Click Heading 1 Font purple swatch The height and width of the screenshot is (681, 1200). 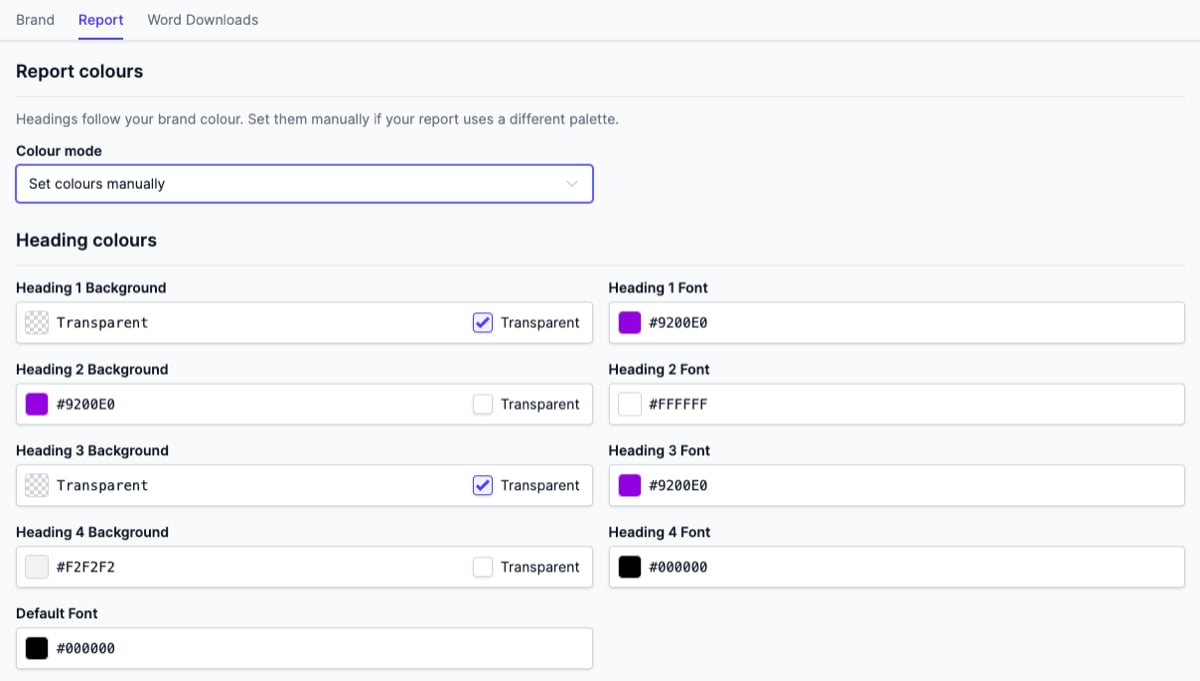point(630,322)
